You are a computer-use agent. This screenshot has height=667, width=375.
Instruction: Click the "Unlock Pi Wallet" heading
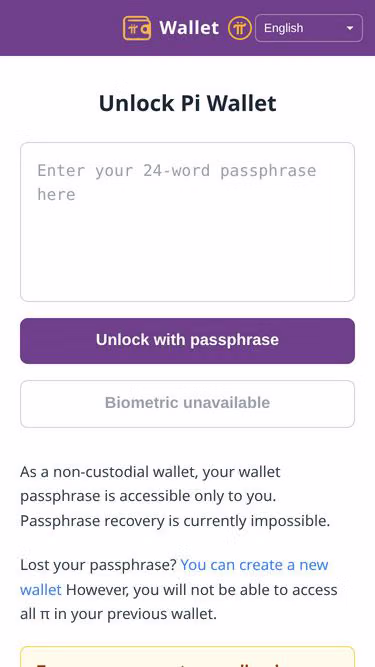coord(188,103)
